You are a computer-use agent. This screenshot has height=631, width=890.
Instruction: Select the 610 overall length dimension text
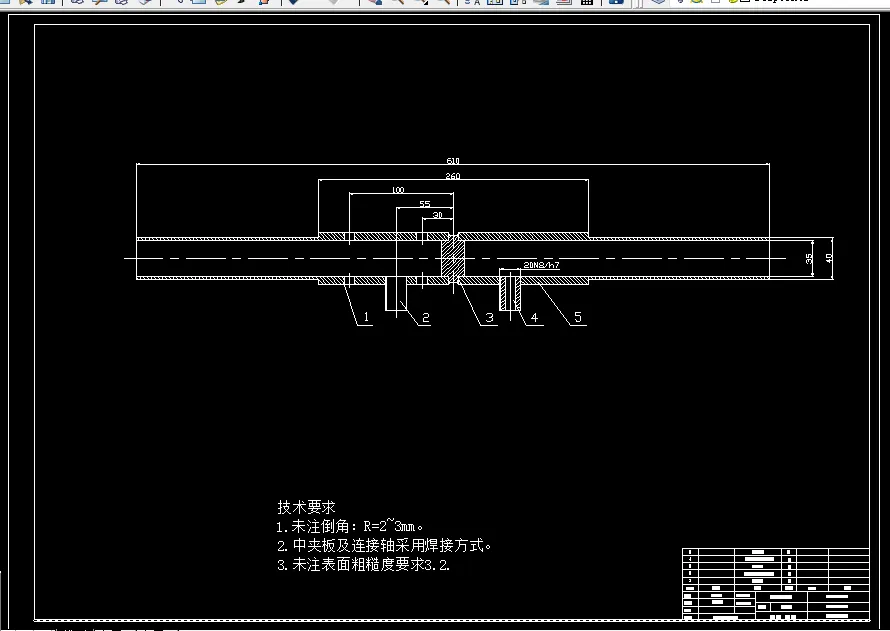tap(453, 161)
